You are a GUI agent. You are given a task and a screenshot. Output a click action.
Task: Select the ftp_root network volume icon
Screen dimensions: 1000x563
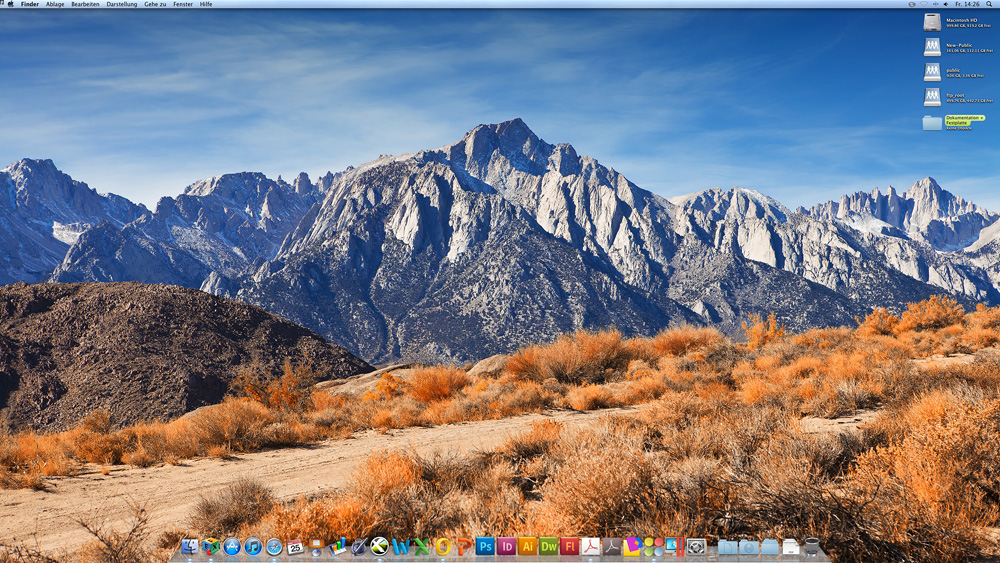pyautogui.click(x=932, y=96)
